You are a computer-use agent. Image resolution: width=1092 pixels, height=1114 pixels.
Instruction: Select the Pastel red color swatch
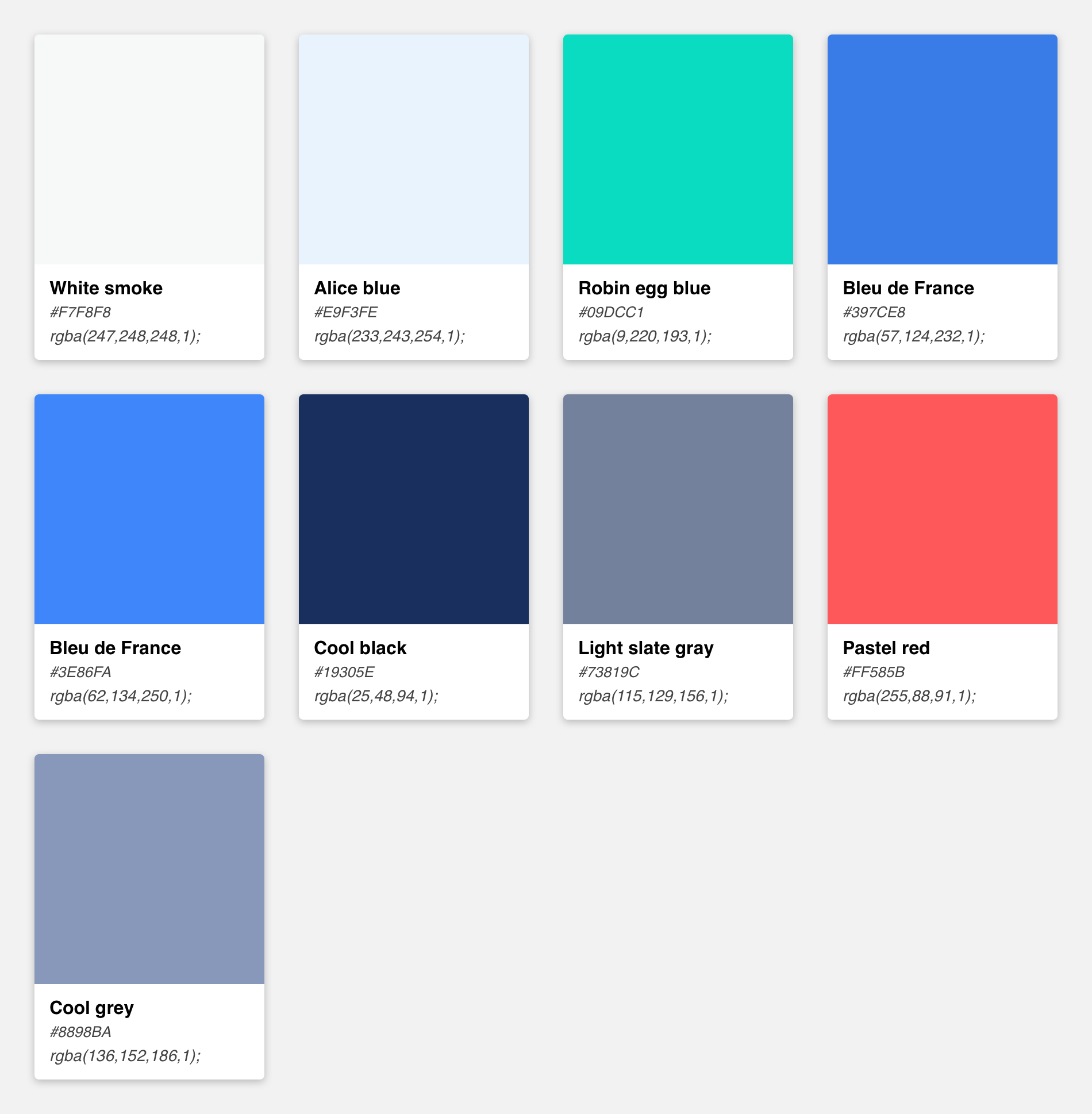(x=943, y=509)
